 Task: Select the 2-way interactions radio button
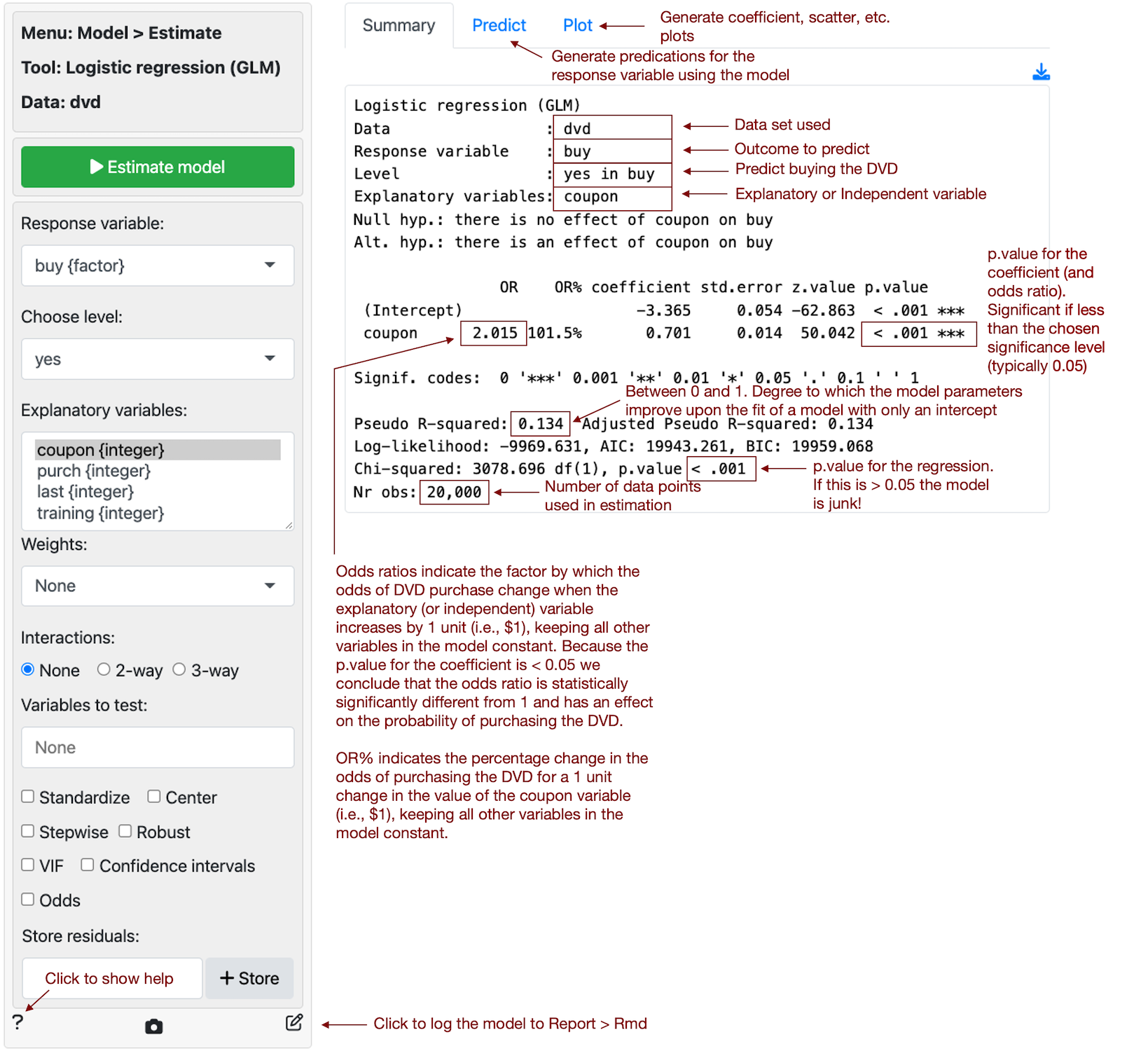104,670
